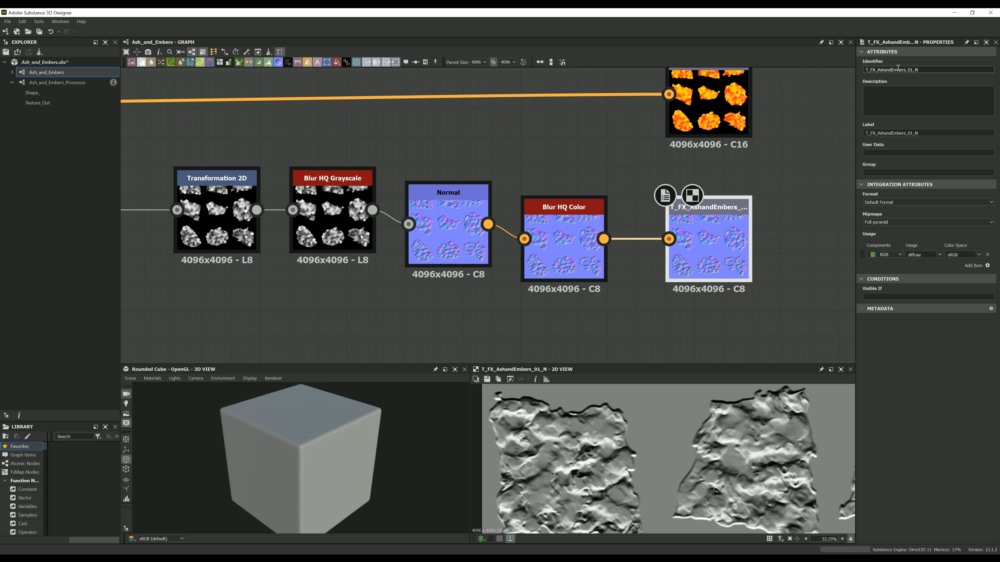Open the Materials menu in 3D View
Screen dimensions: 1000x562
(x=152, y=378)
